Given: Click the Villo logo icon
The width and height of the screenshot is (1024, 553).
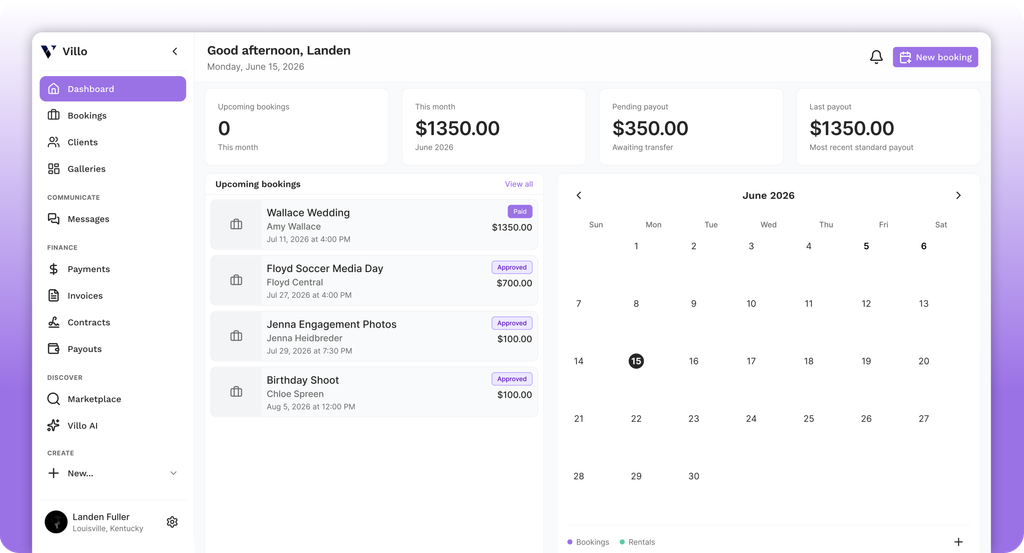Looking at the screenshot, I should pyautogui.click(x=48, y=52).
